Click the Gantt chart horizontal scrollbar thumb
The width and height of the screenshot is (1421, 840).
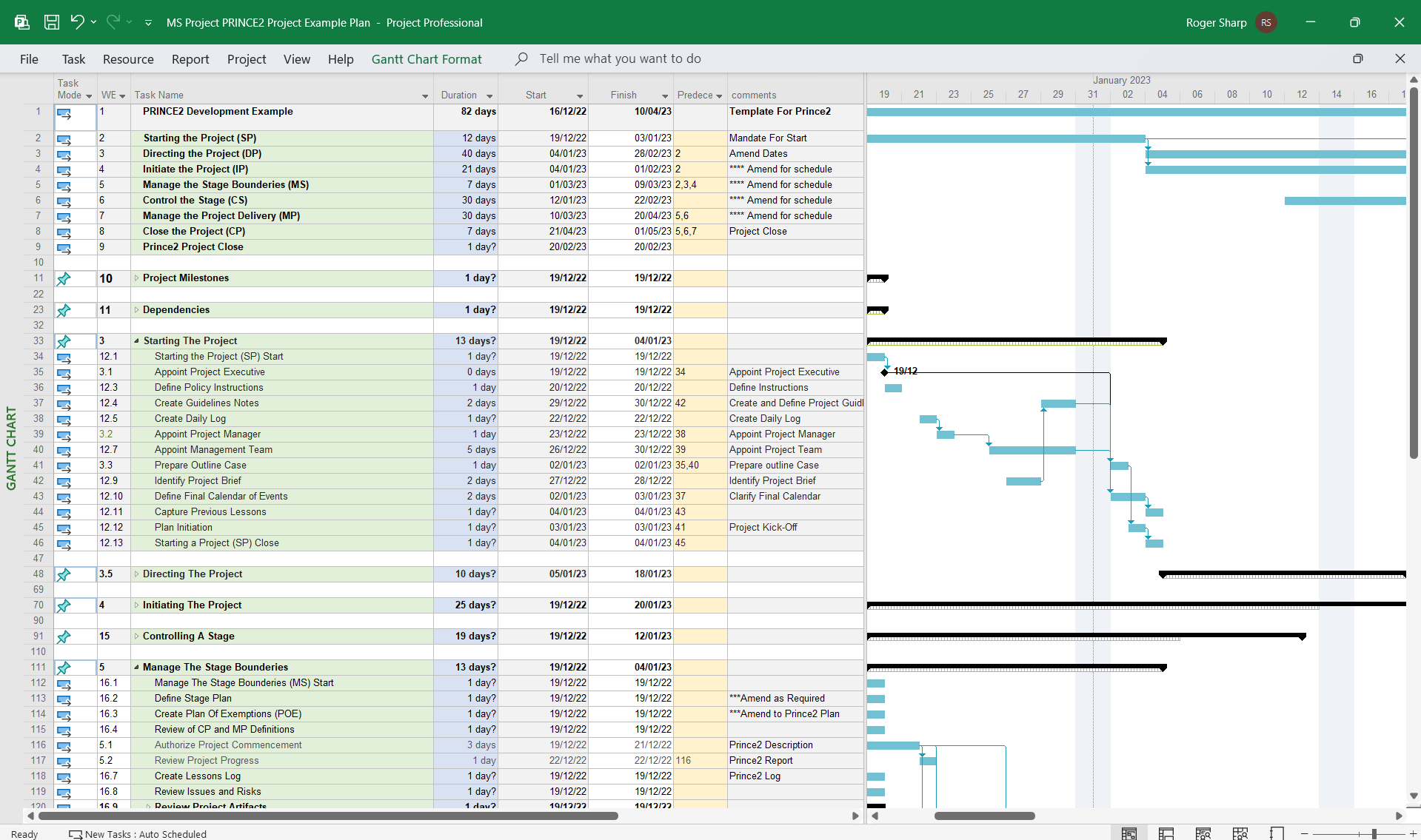click(x=984, y=816)
